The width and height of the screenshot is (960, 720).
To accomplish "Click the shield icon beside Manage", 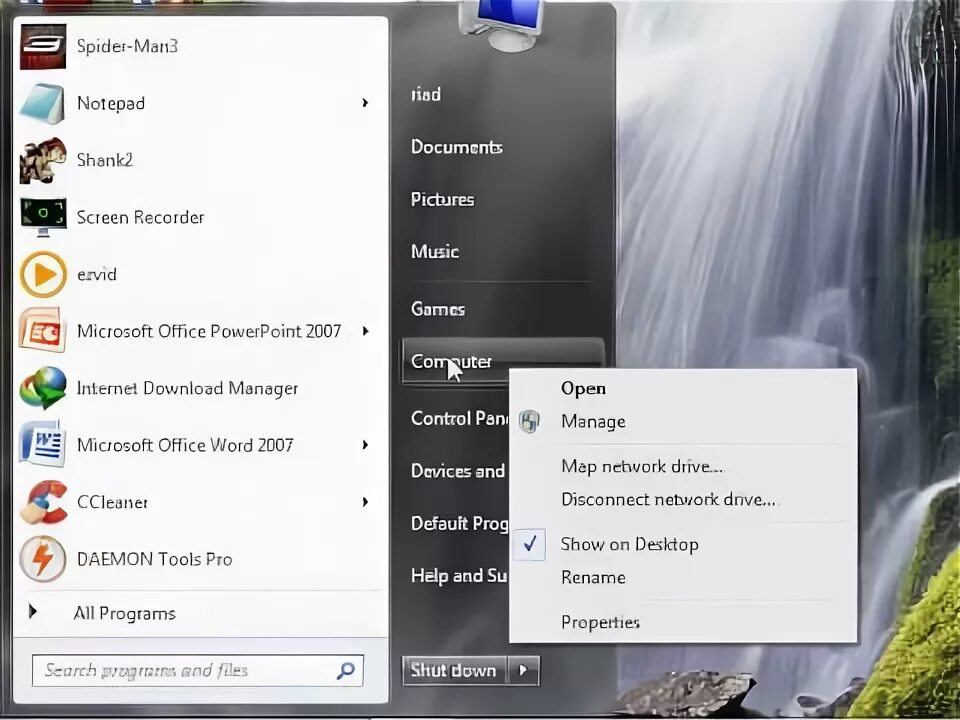I will click(530, 421).
